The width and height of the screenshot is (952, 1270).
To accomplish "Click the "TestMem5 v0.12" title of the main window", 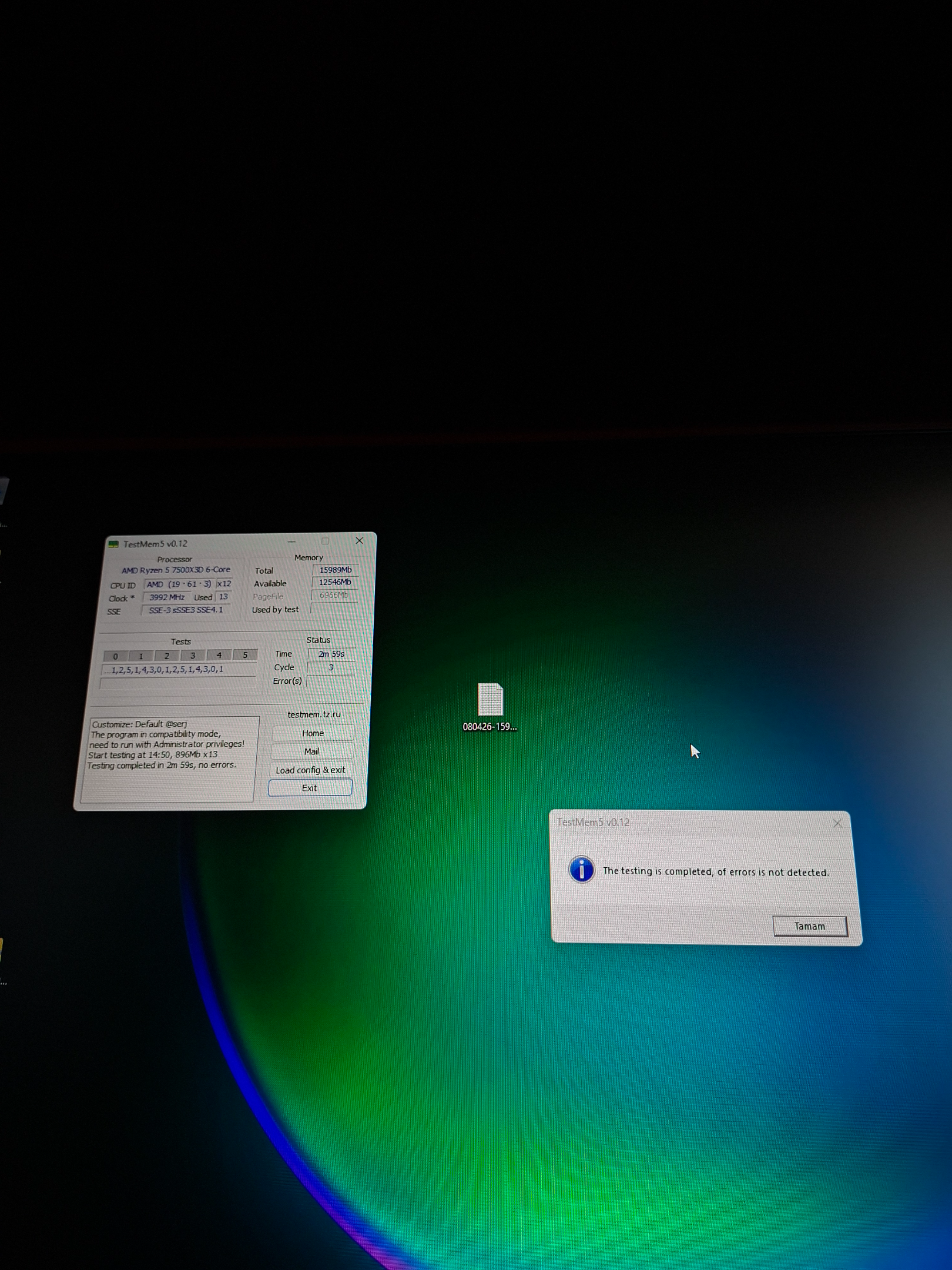I will [x=155, y=544].
